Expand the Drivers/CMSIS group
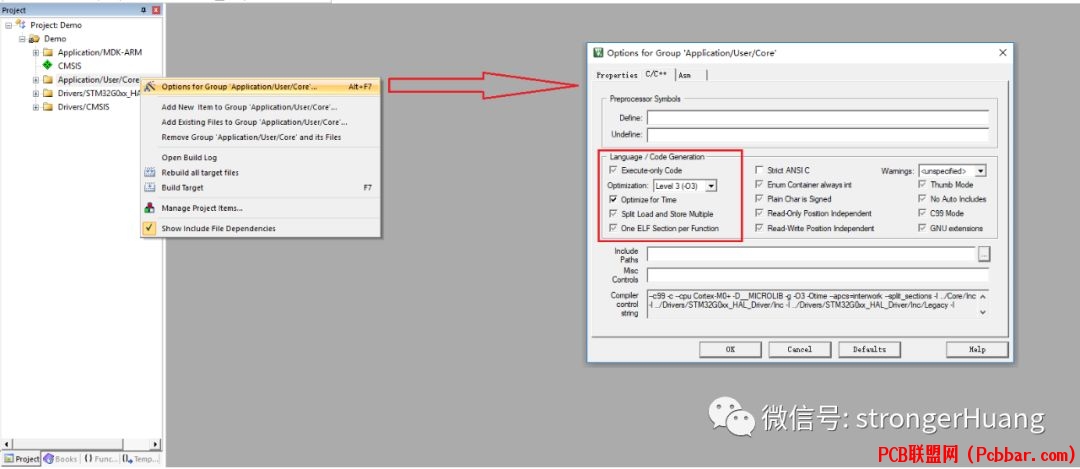Viewport: 1080px width, 469px height. [x=36, y=107]
